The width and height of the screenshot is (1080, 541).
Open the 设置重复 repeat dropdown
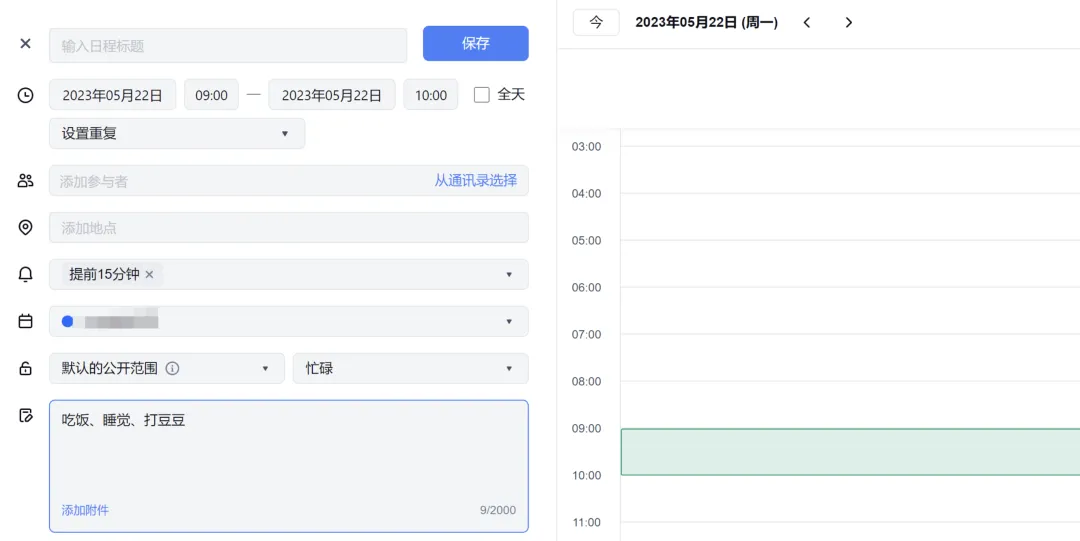click(177, 133)
